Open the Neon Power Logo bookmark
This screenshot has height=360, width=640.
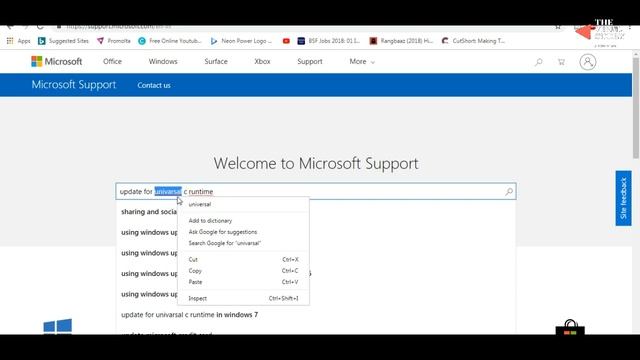(241, 41)
